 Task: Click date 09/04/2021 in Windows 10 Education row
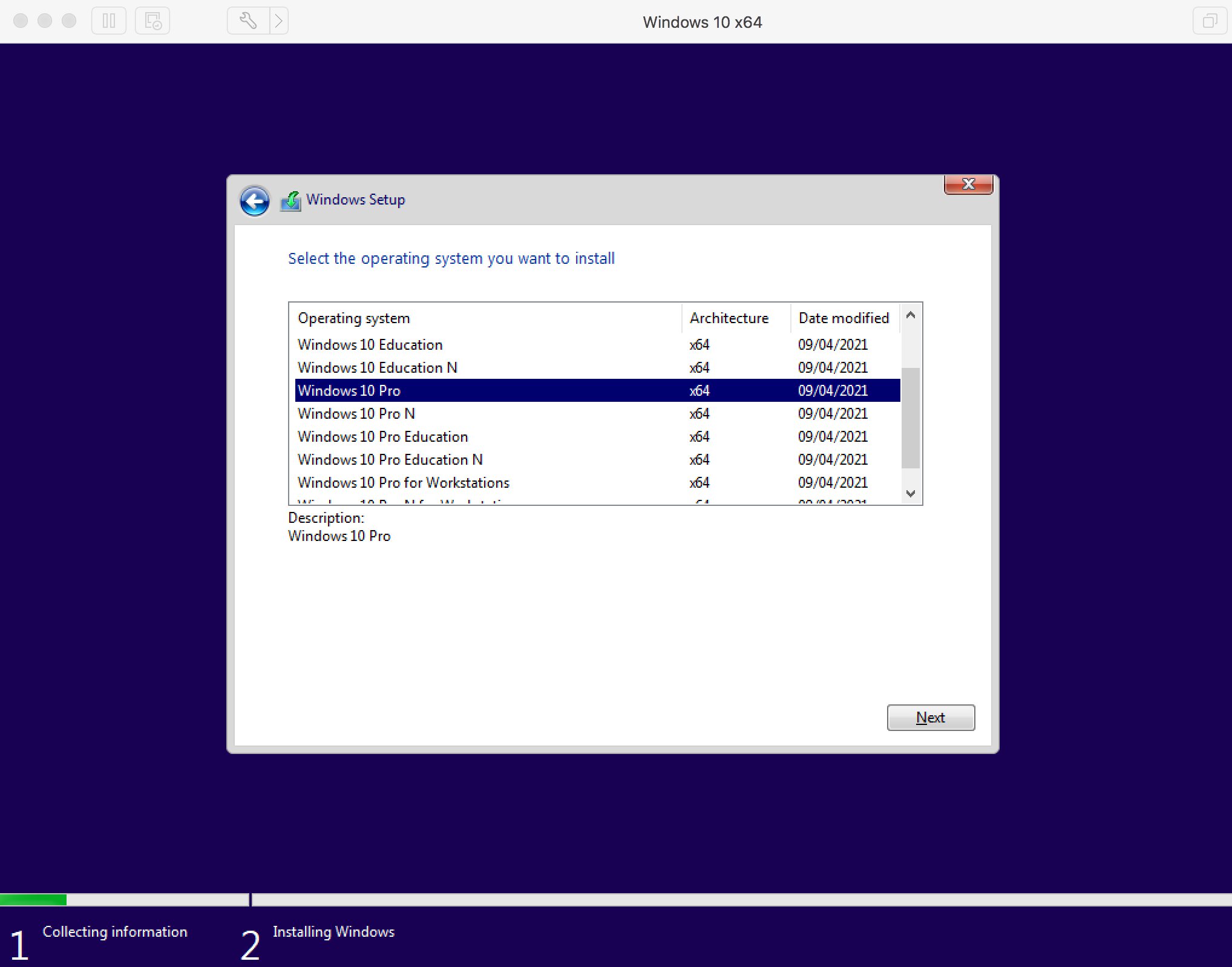(x=833, y=344)
